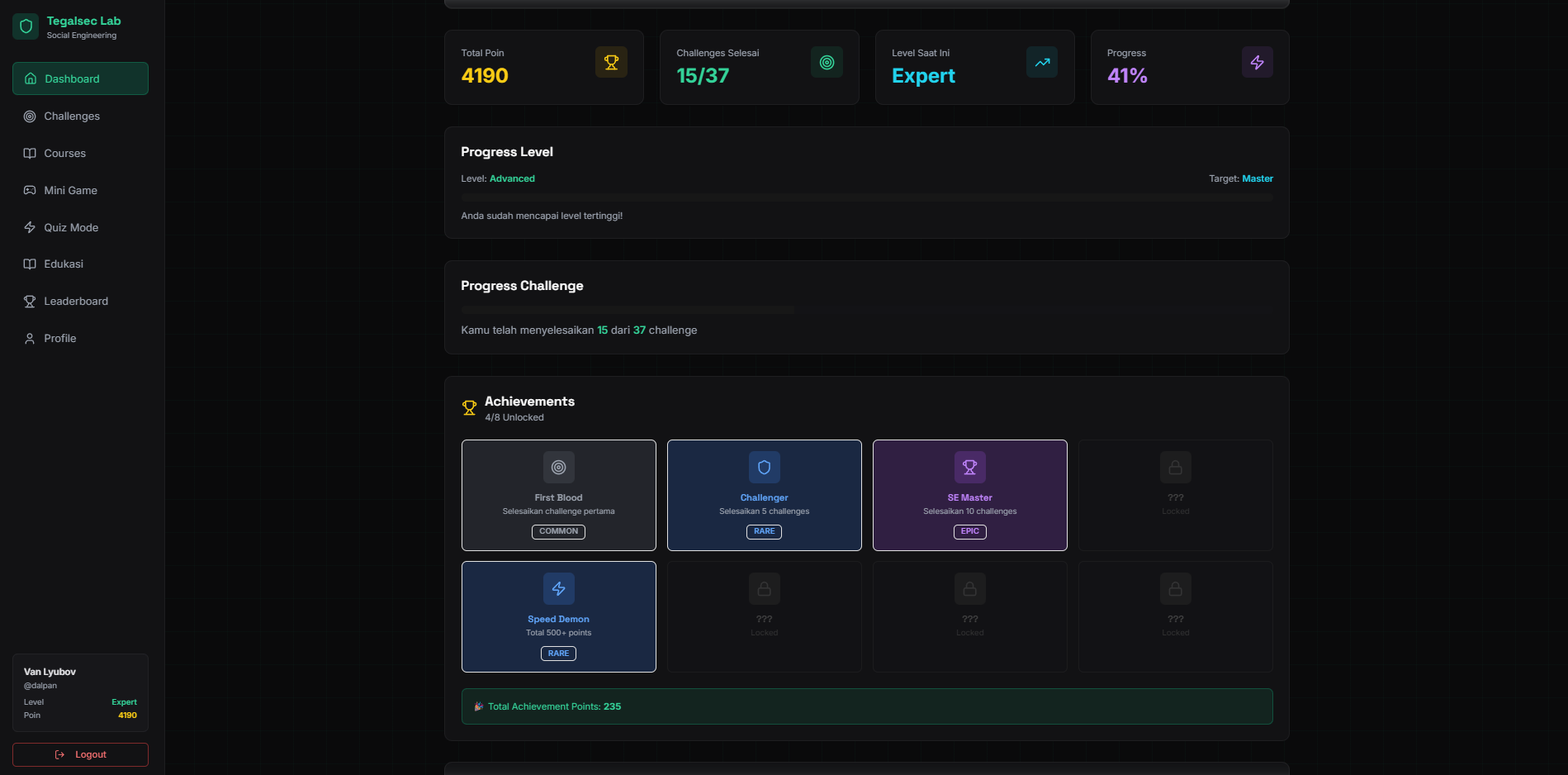1568x775 pixels.
Task: Click the lightning icon in Progress card
Action: click(1257, 63)
